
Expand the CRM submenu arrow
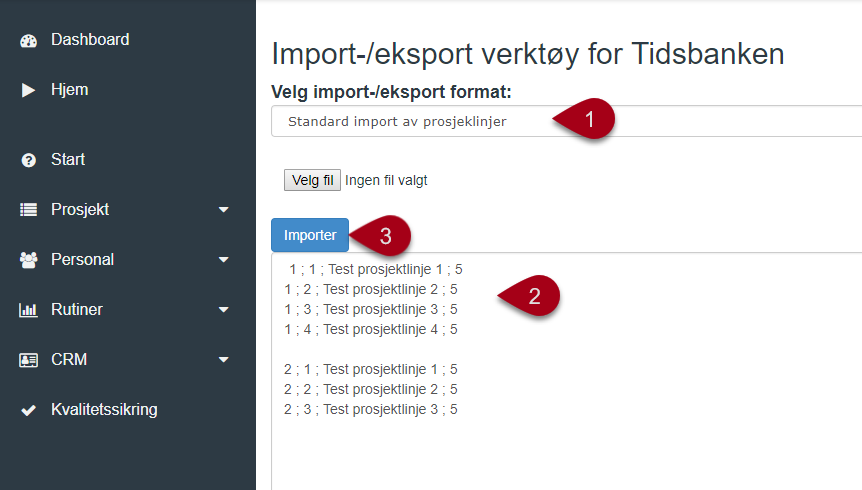pos(223,360)
